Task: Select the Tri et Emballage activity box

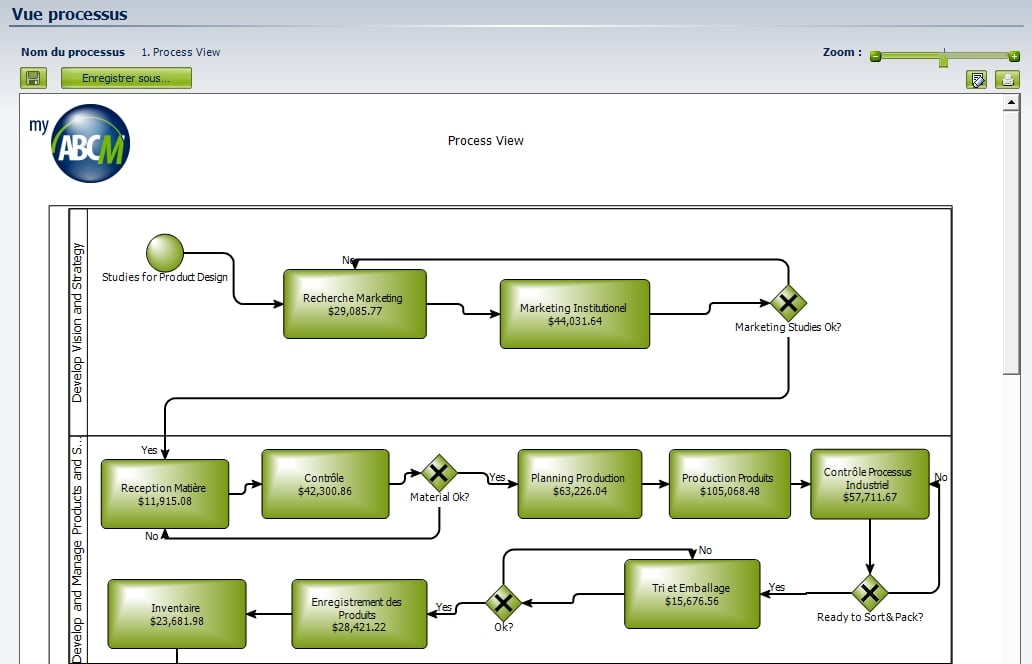Action: pyautogui.click(x=692, y=594)
